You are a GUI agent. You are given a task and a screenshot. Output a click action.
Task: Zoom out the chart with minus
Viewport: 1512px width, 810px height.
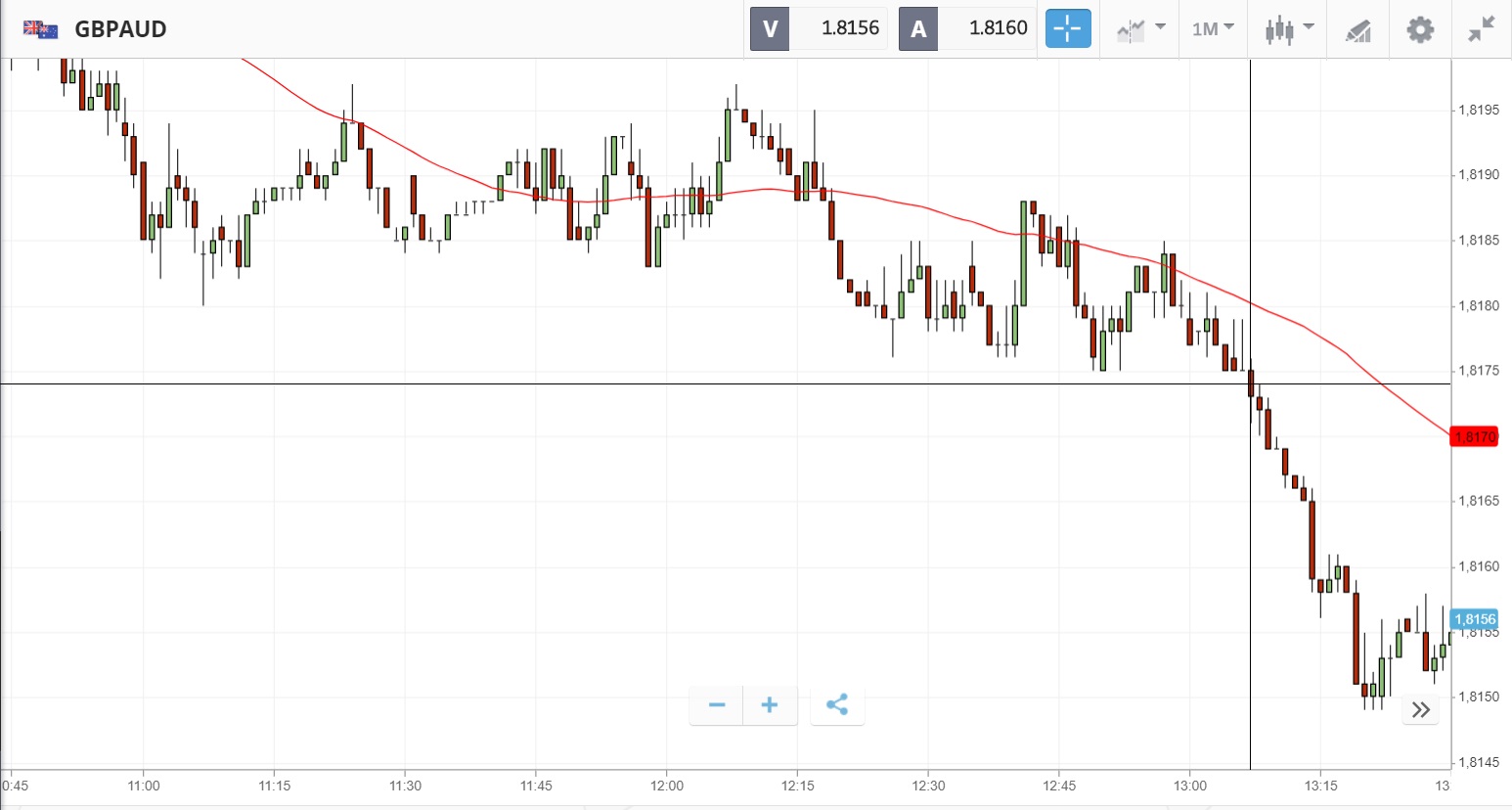717,705
